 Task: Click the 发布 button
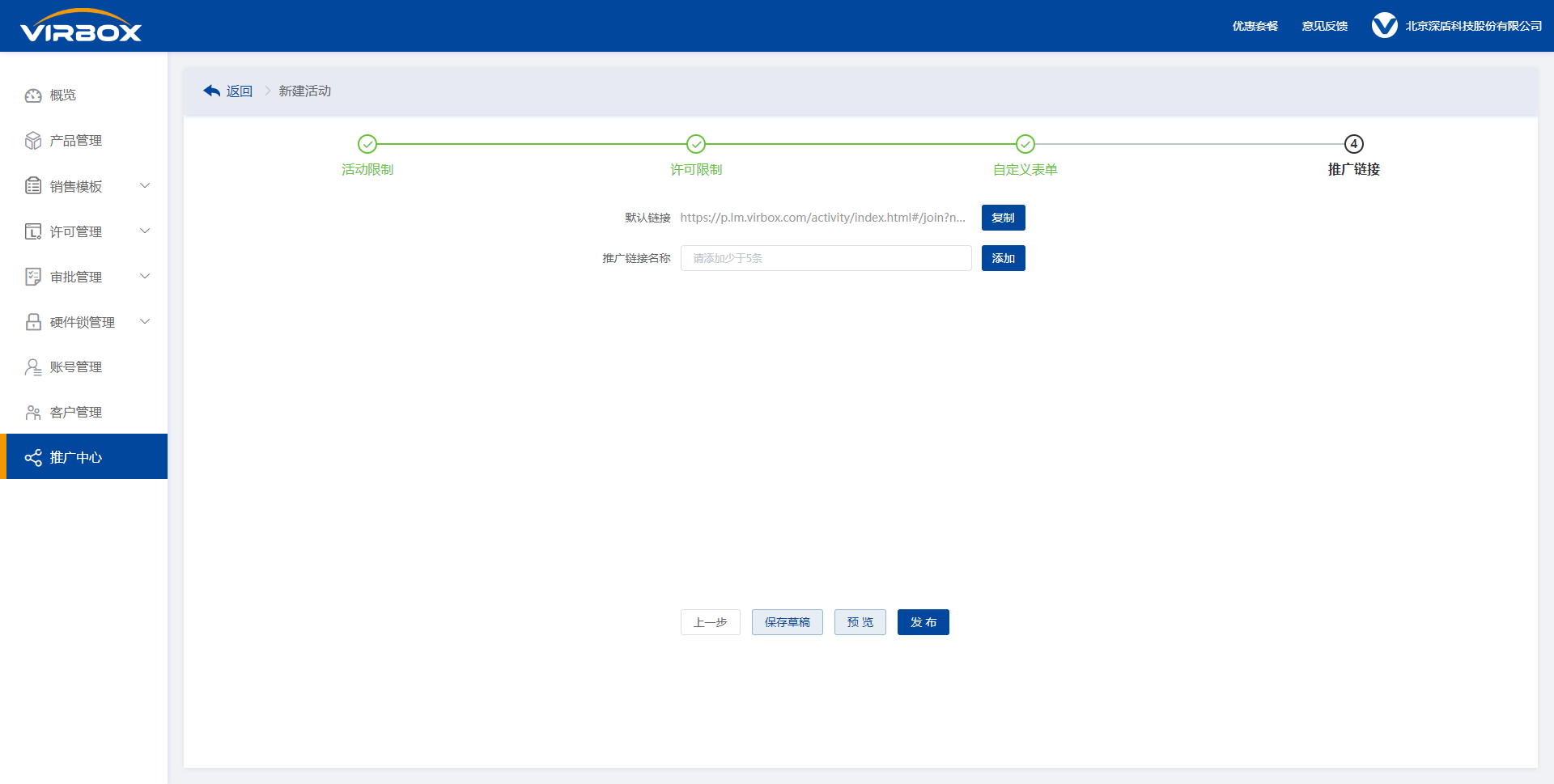pos(923,622)
